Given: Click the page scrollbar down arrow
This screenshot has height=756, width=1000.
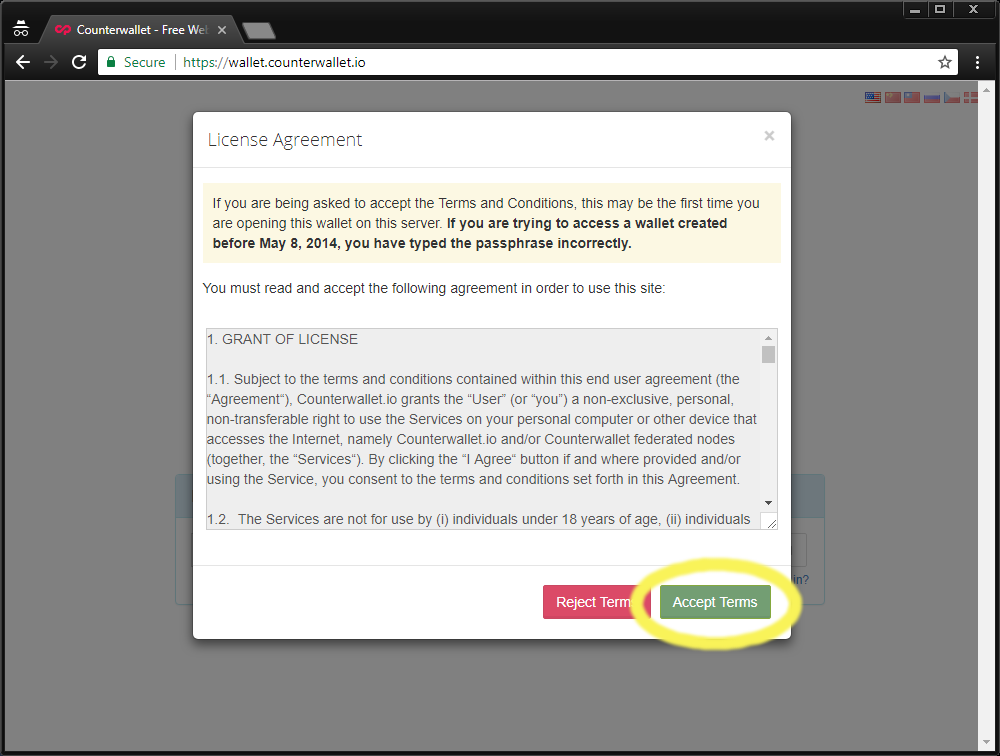Looking at the screenshot, I should coord(987,743).
